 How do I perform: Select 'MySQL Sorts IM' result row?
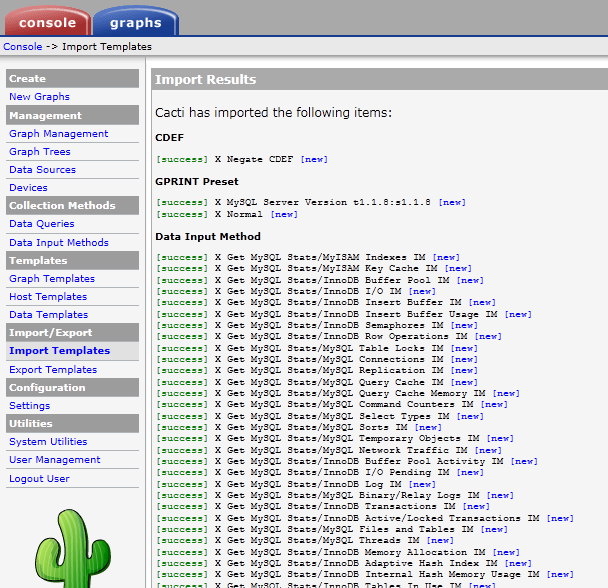tap(299, 427)
